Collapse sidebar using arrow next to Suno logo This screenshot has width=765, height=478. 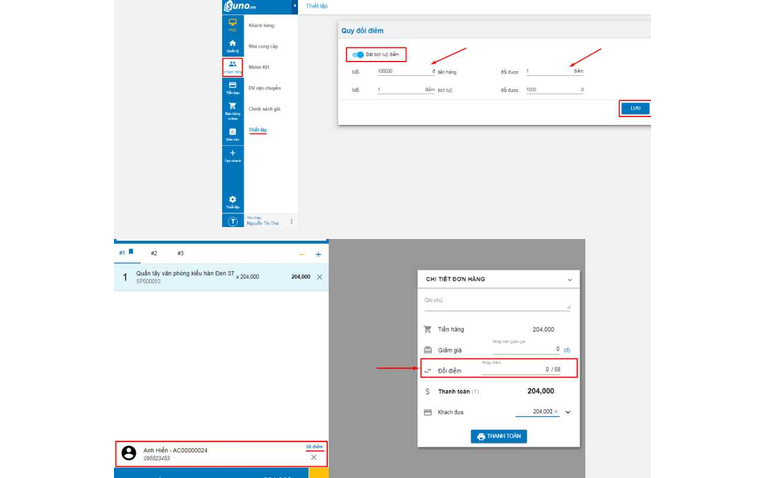(295, 6)
